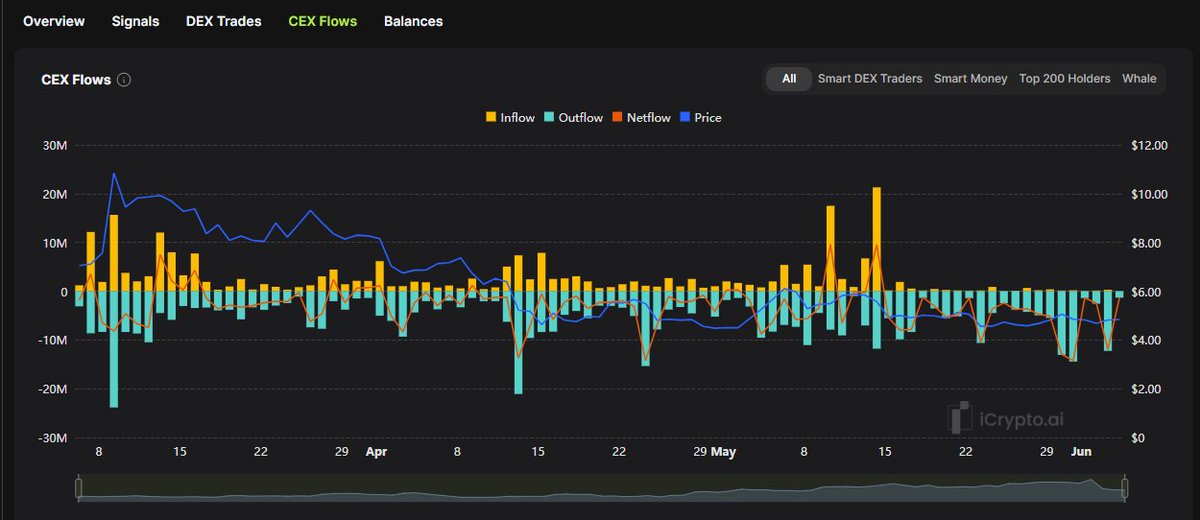The width and height of the screenshot is (1200, 520).
Task: Click the $0 price axis label
Action: 1139,439
